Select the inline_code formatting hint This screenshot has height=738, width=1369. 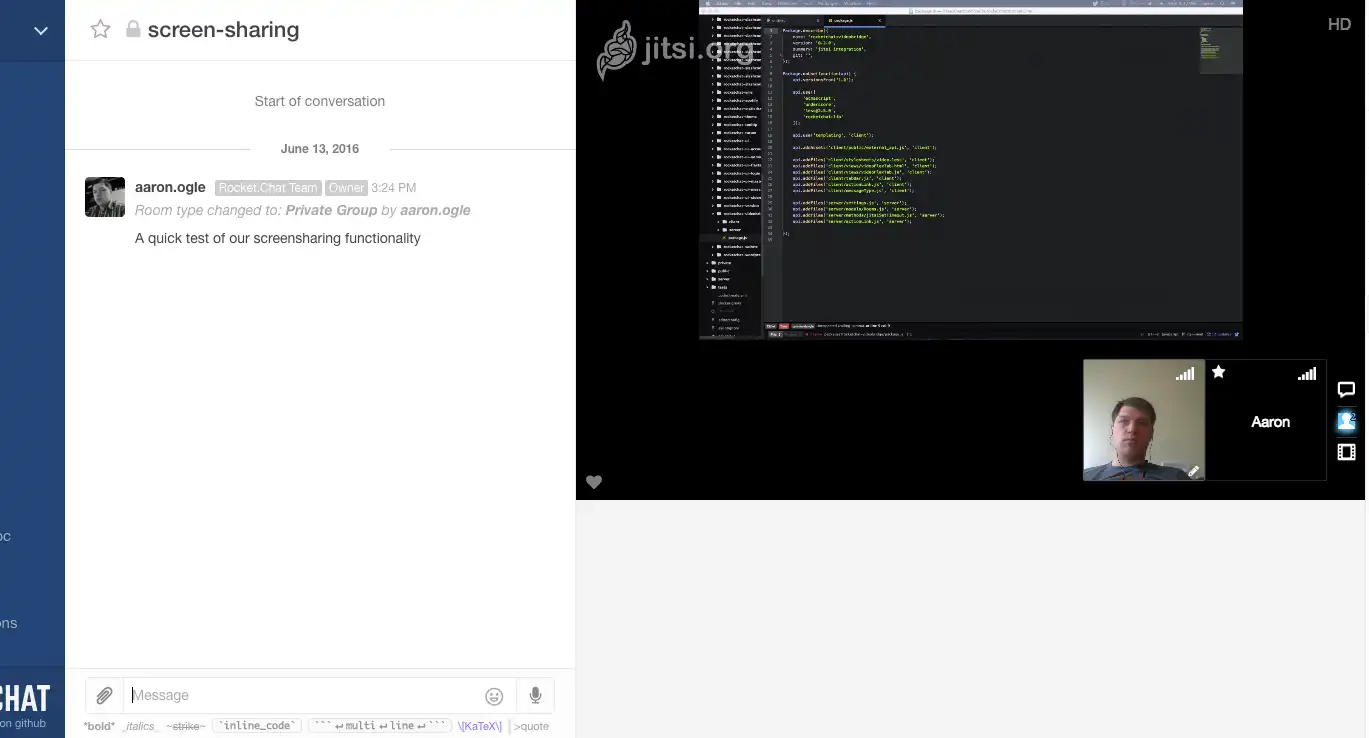coord(256,725)
